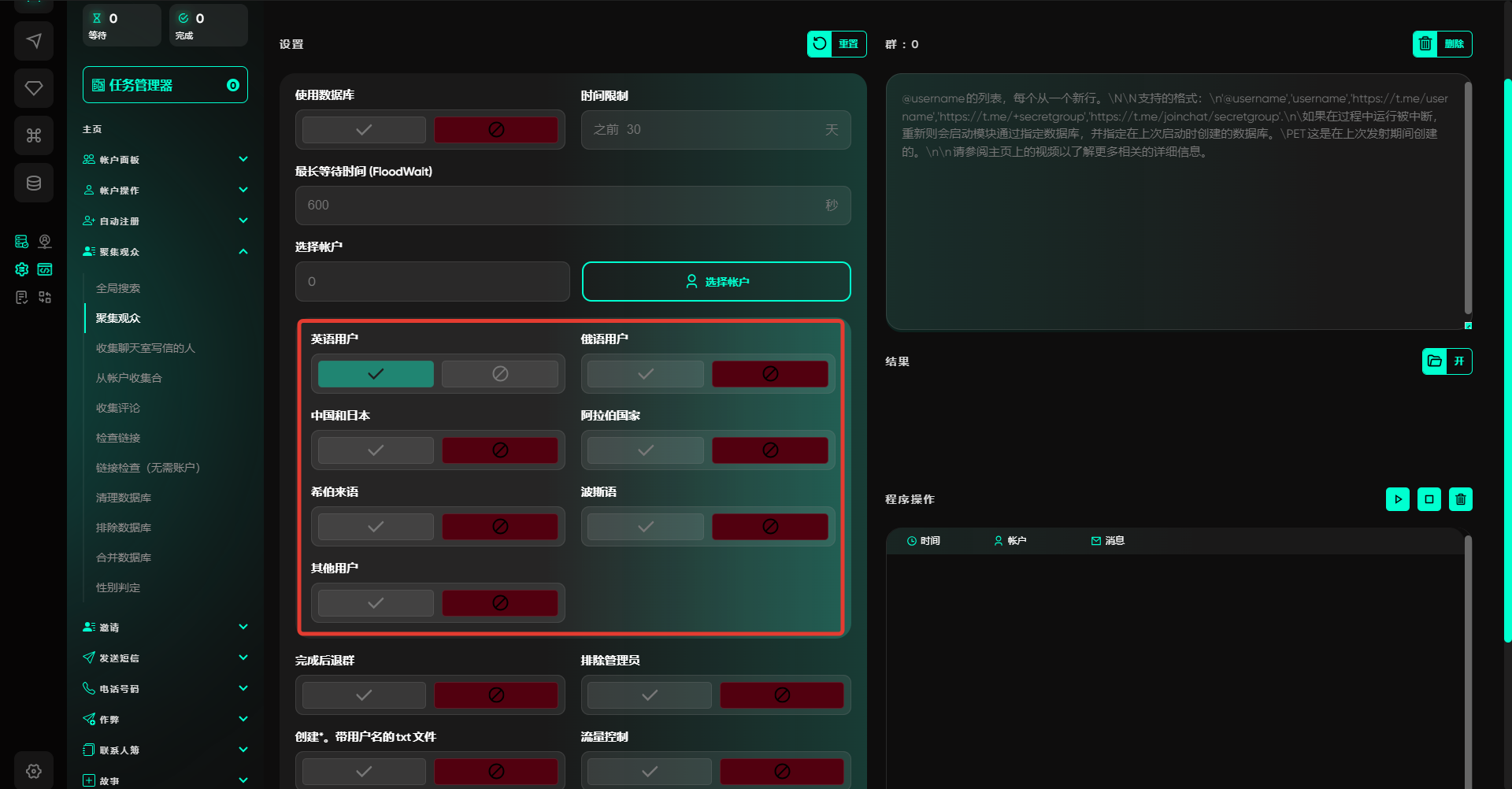Click the stop button in 程序操作
1512x789 pixels.
pyautogui.click(x=1429, y=499)
